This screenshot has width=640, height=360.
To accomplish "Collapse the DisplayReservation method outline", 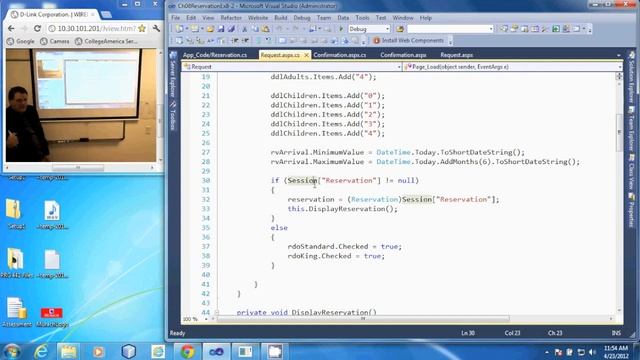I will coord(217,312).
